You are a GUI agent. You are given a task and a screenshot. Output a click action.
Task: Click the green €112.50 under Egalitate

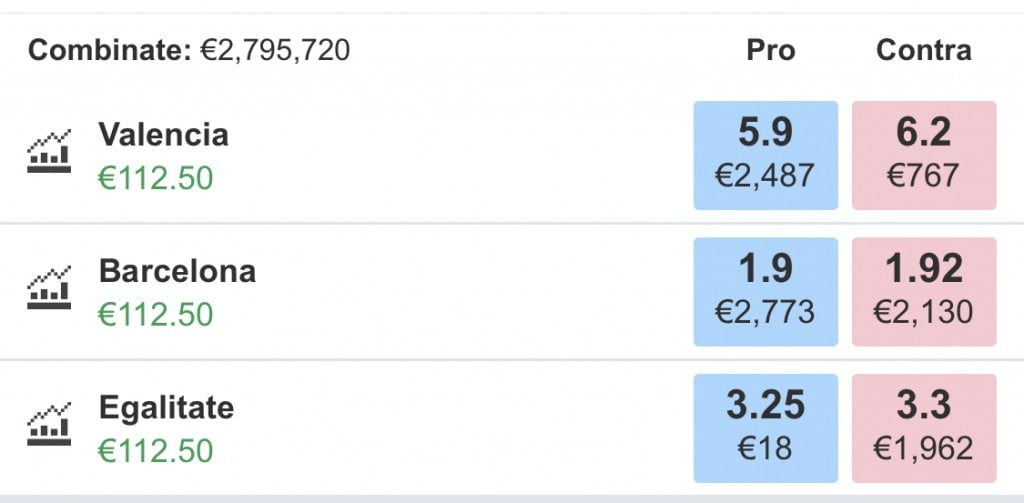(x=155, y=451)
